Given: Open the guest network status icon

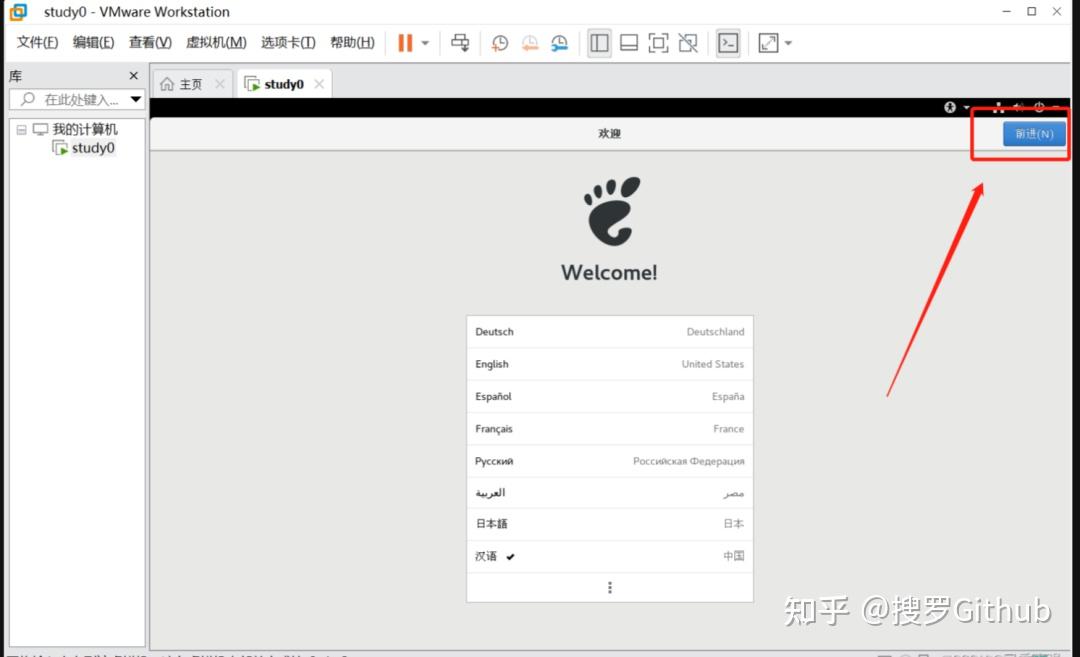Looking at the screenshot, I should [x=998, y=107].
